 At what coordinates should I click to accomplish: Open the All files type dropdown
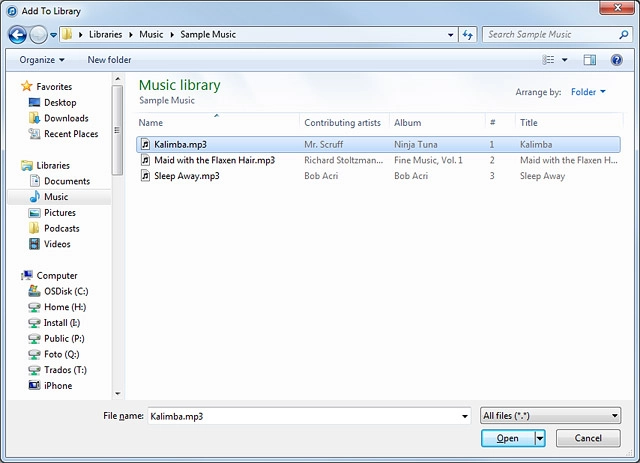[550, 416]
